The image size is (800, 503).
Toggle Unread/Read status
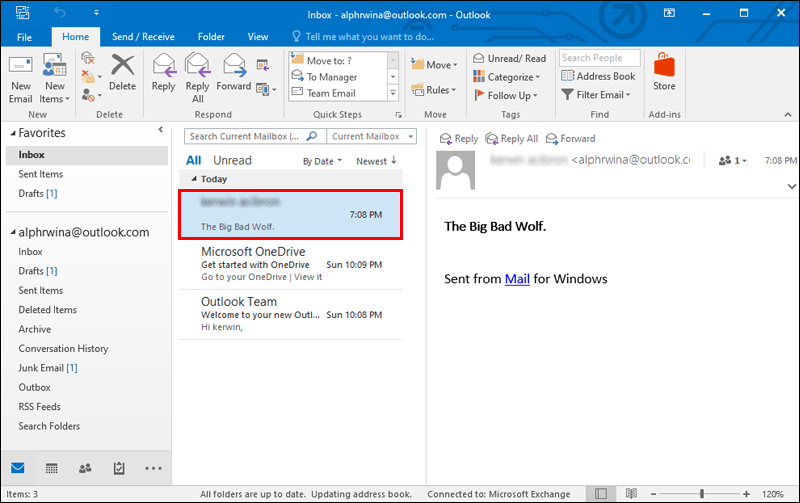click(x=510, y=58)
